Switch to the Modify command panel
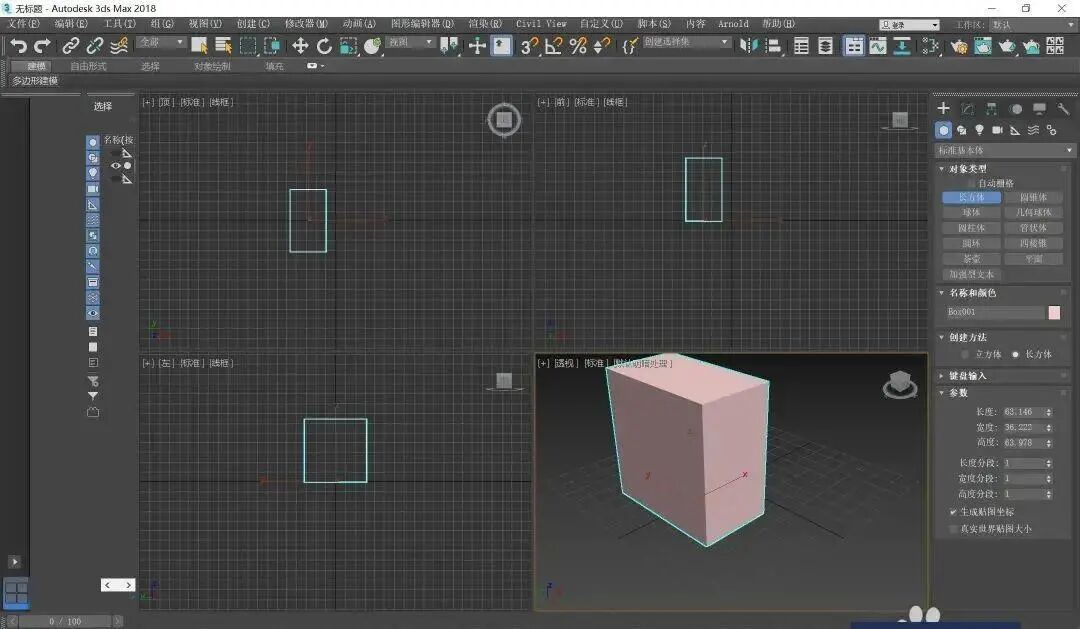Screen dimensions: 1080x629 968,108
